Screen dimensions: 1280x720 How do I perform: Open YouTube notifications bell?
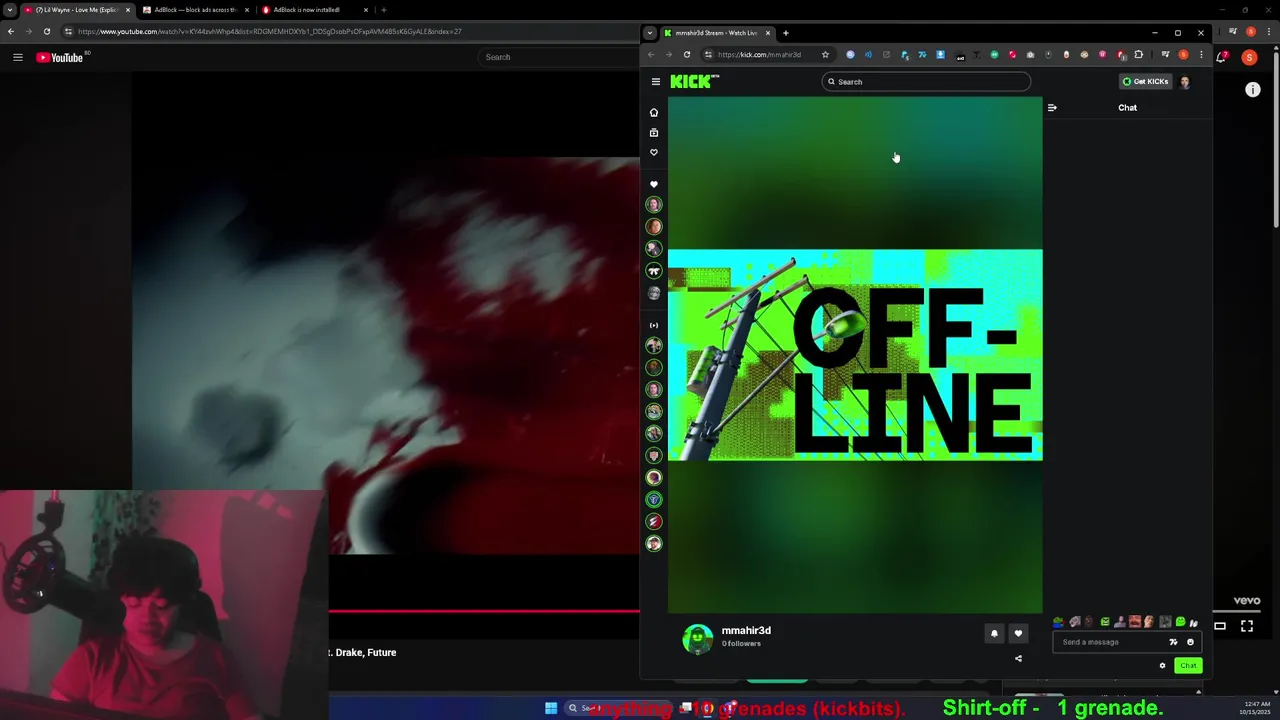[x=1222, y=57]
